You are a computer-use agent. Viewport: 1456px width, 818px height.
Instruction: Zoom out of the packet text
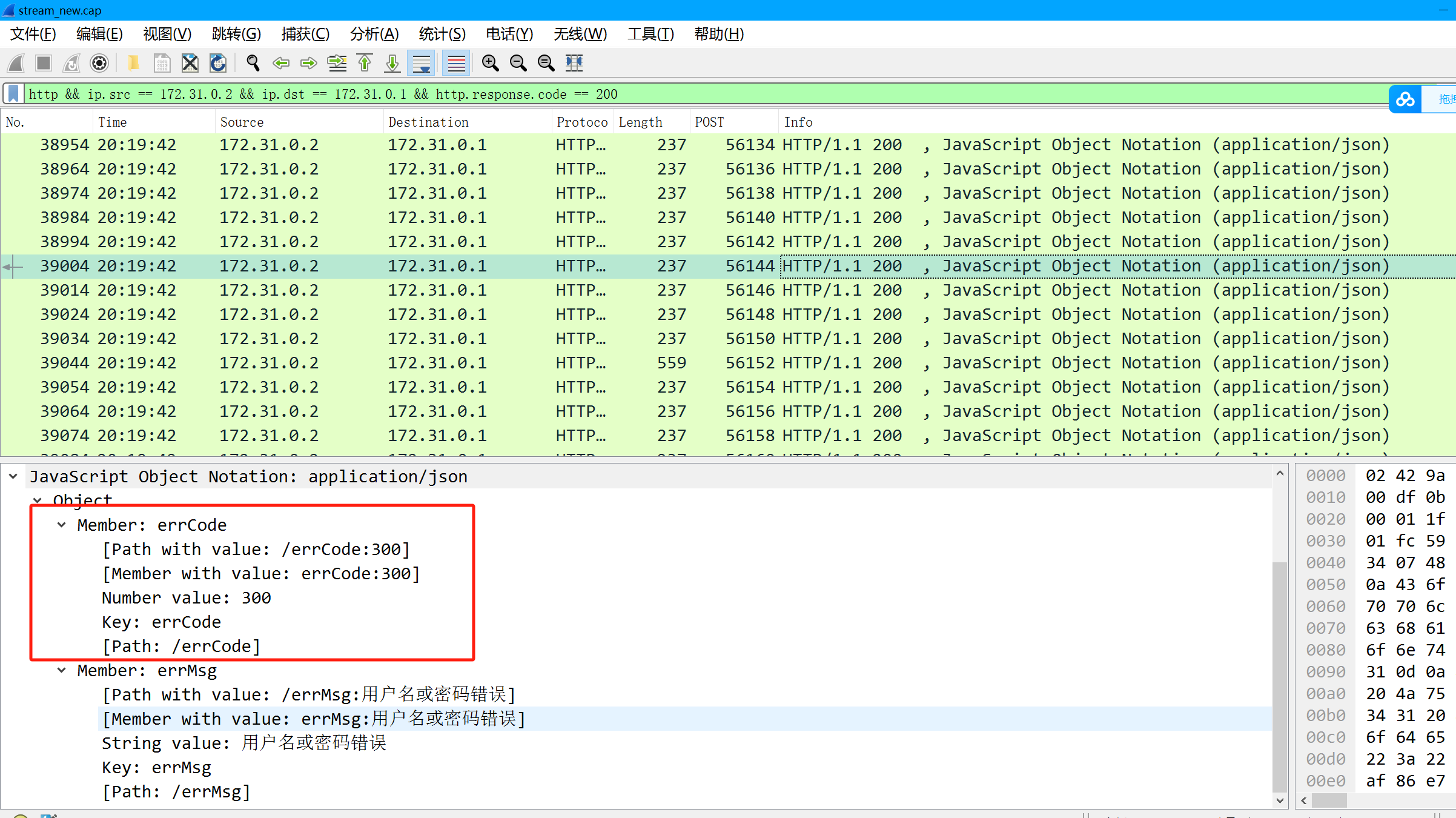tap(518, 63)
